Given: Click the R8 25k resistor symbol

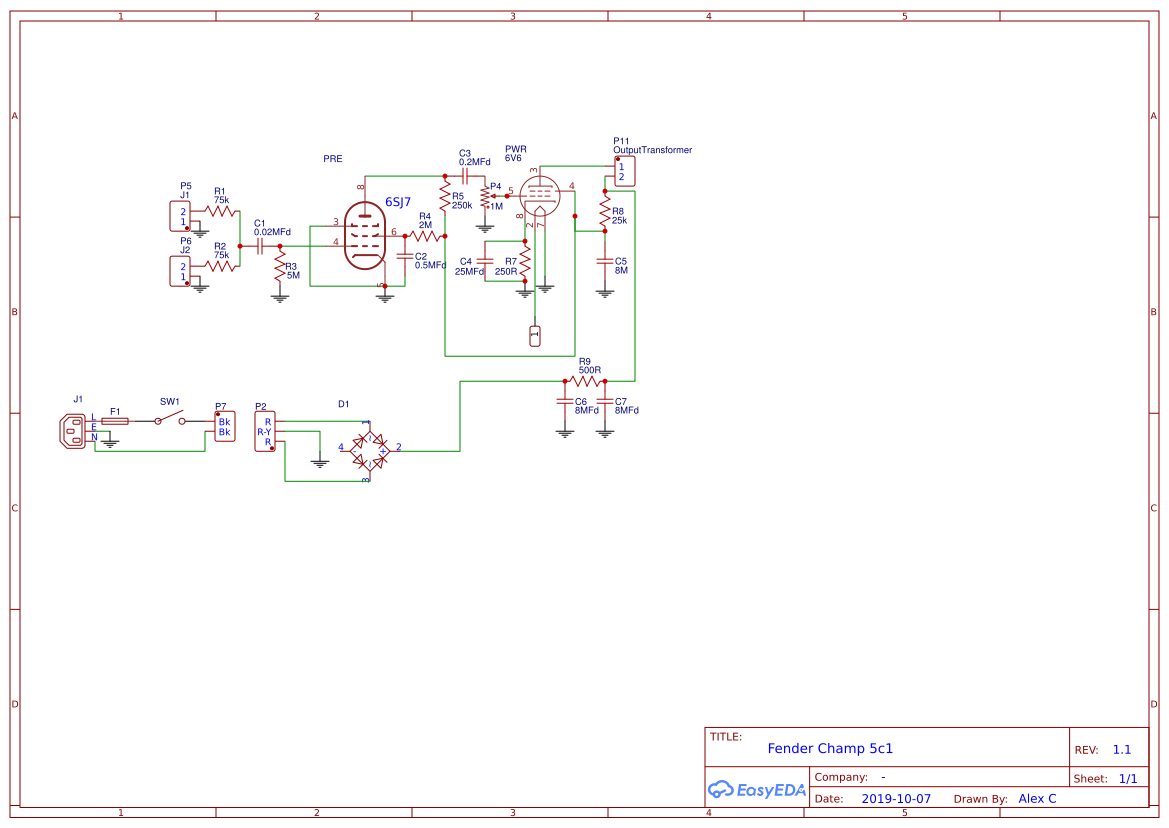Looking at the screenshot, I should tap(605, 212).
